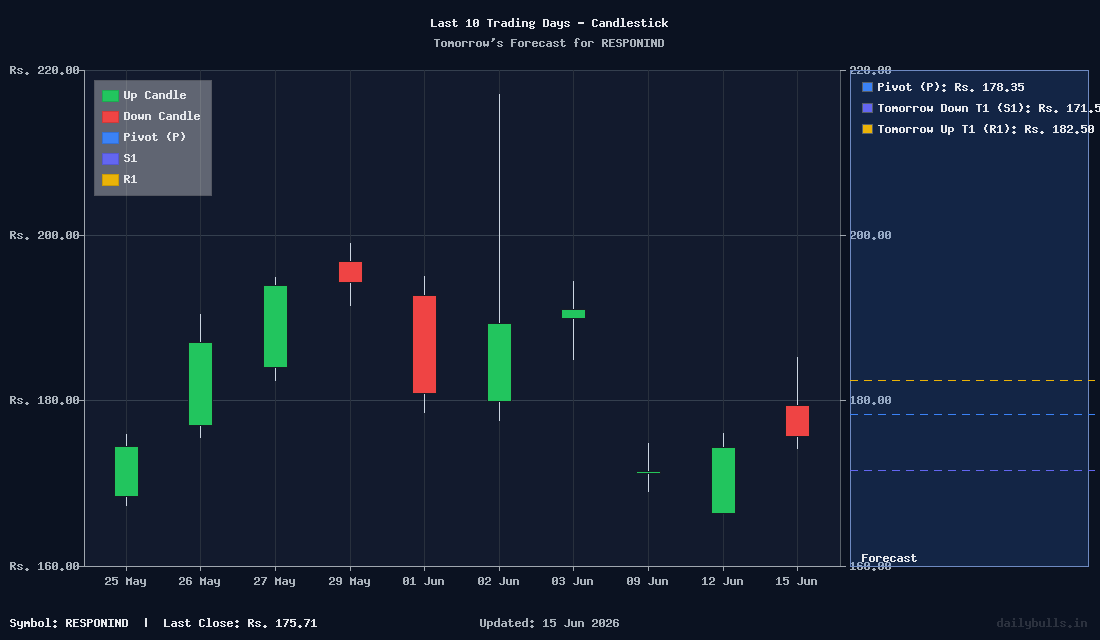Click the chart title 'Last 10 Trading Days - Candlestick'

pyautogui.click(x=549, y=23)
